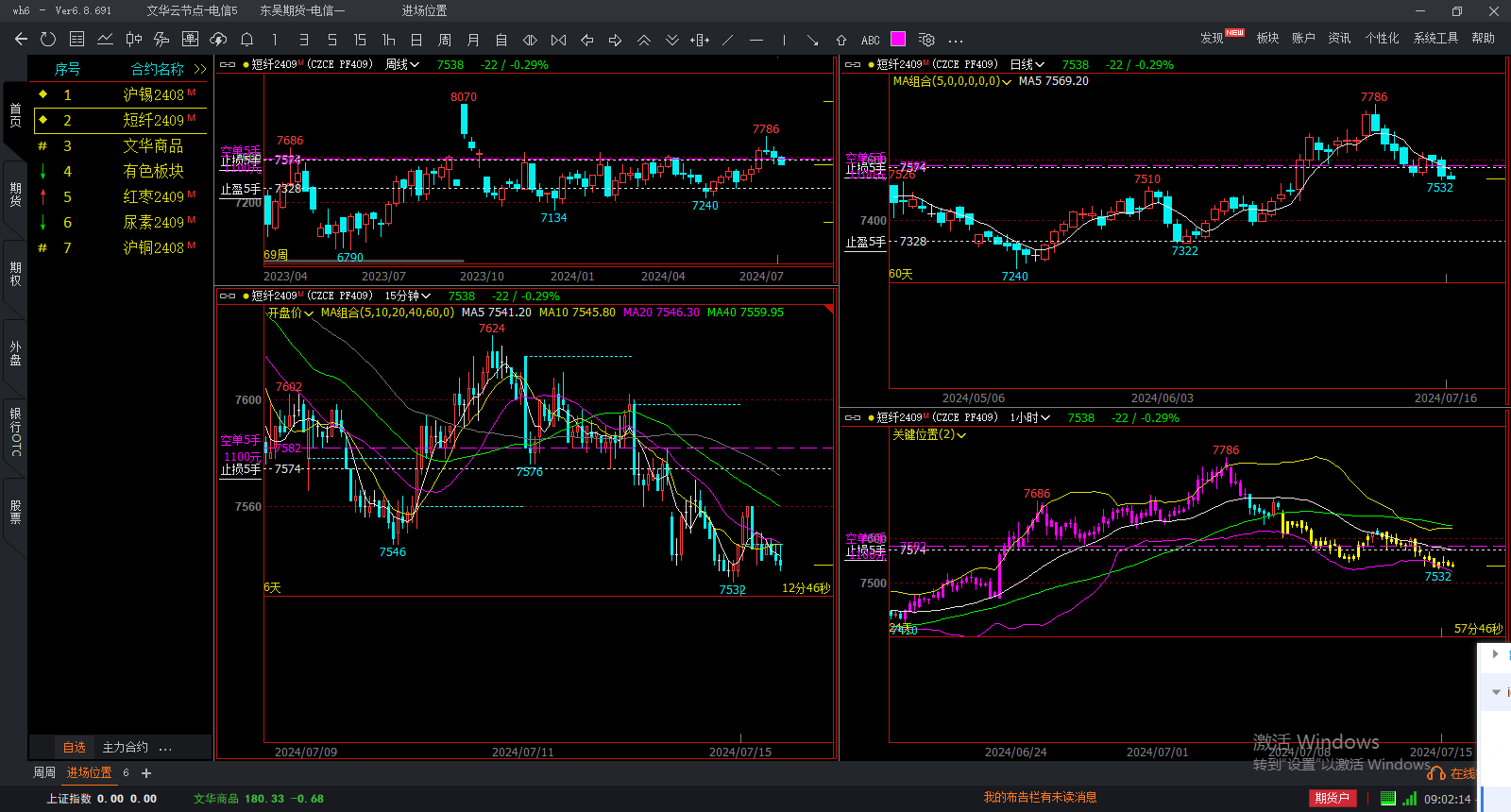Screen dimensions: 1511x812
Task: Select 尿素2409 in the contract list
Action: click(x=120, y=222)
